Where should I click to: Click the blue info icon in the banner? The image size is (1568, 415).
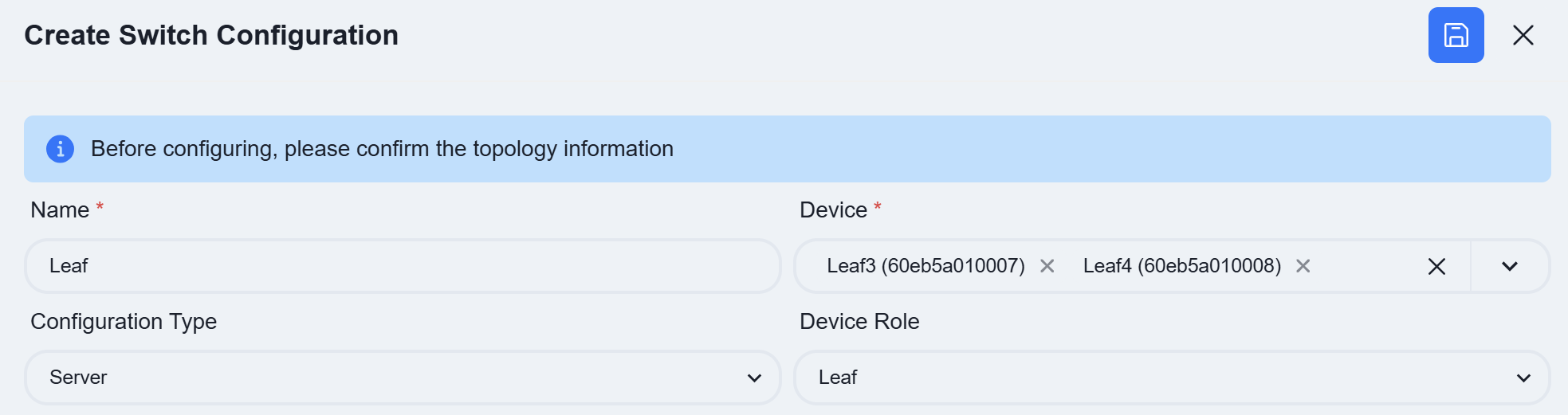(x=61, y=149)
